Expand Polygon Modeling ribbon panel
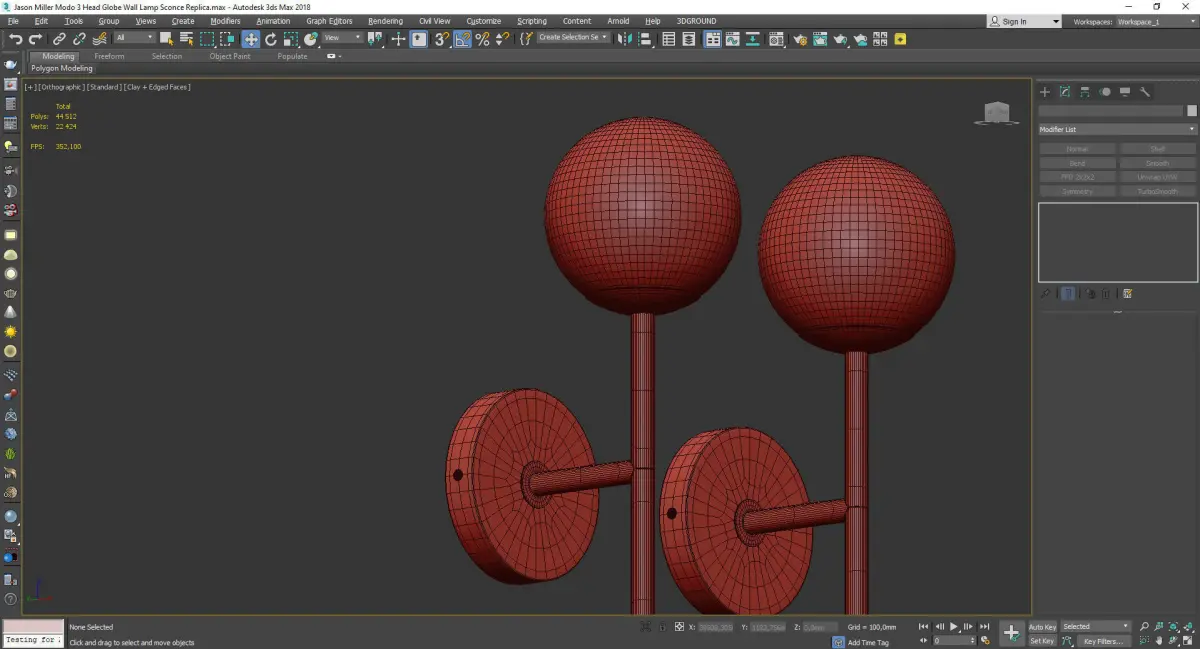The height and width of the screenshot is (649, 1200). [x=62, y=69]
